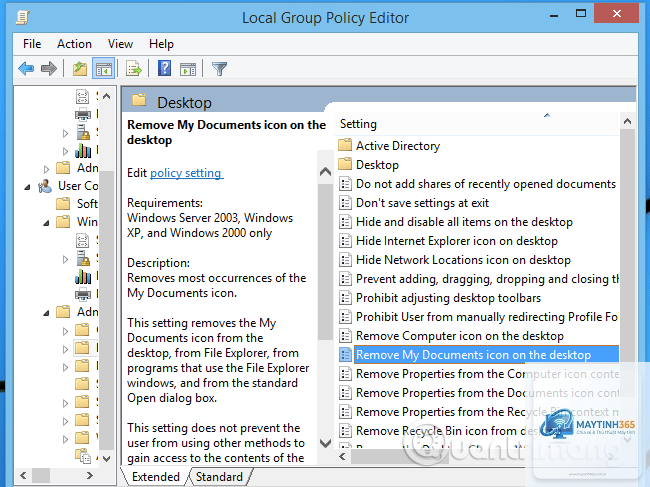Minimize the Local Group Policy Editor window
Screen dimensions: 650x487
tap(554, 15)
